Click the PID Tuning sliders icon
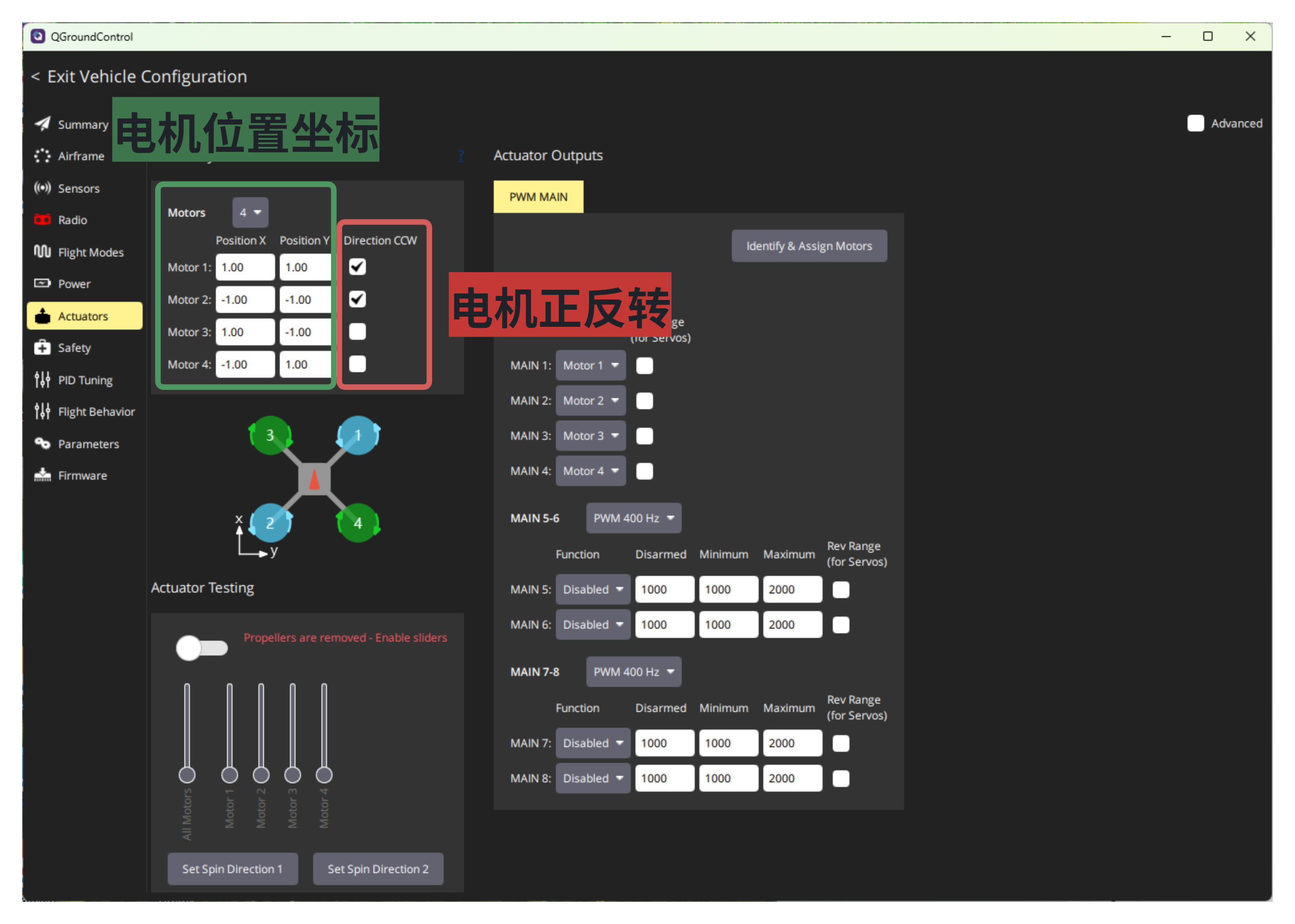The height and width of the screenshot is (924, 1295). pyautogui.click(x=42, y=380)
